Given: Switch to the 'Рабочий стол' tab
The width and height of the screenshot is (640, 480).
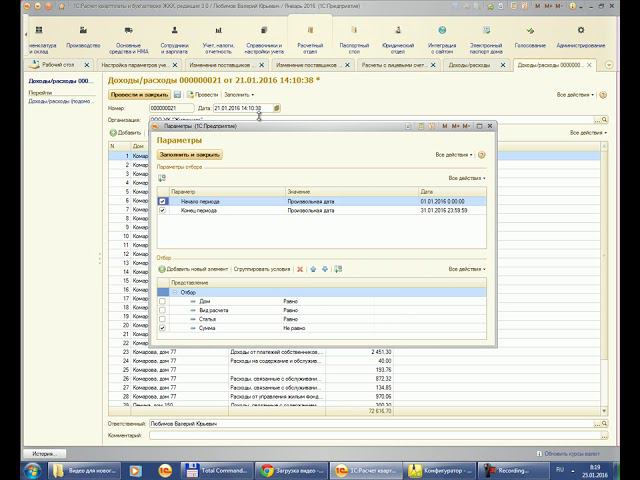Looking at the screenshot, I should coord(55,65).
